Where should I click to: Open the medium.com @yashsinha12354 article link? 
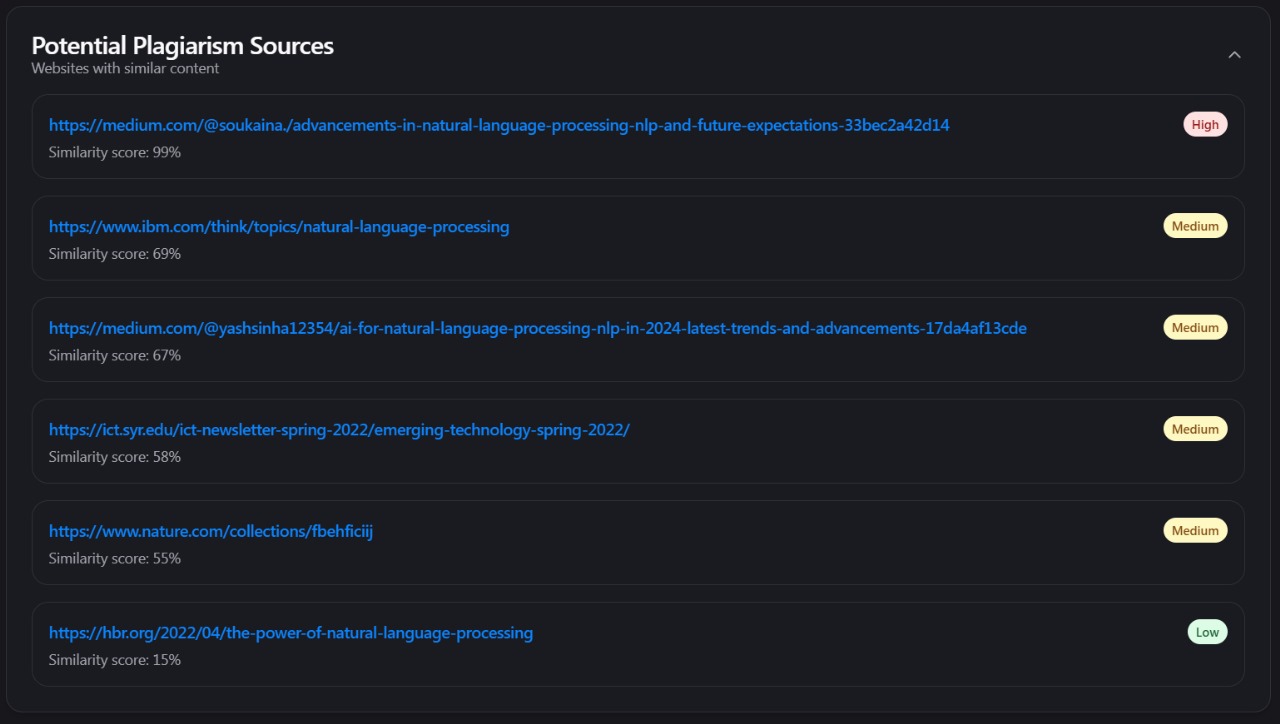click(537, 328)
